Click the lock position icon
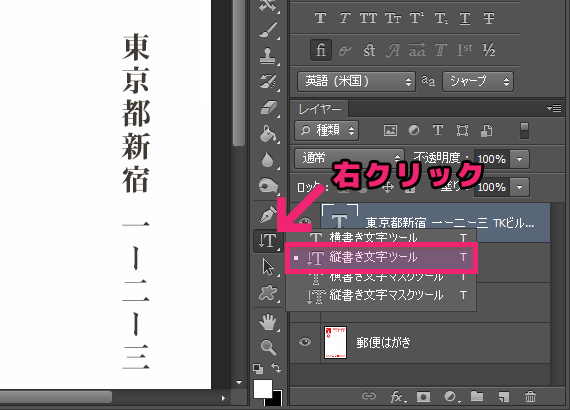Screen dimensions: 570x410 point(388,188)
